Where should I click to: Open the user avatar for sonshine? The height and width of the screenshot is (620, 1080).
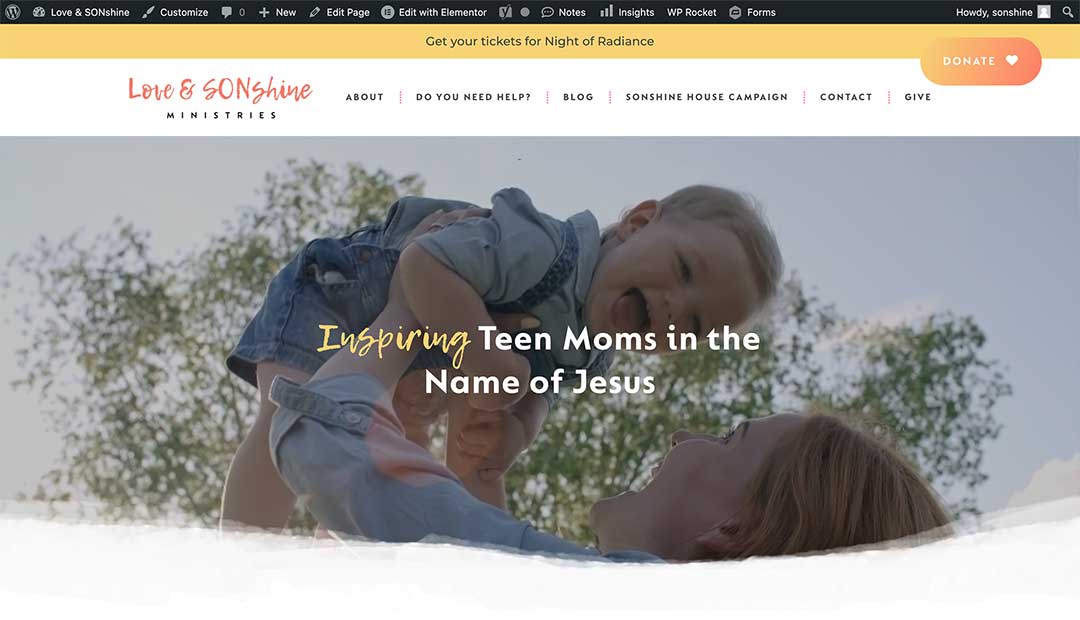(1044, 12)
